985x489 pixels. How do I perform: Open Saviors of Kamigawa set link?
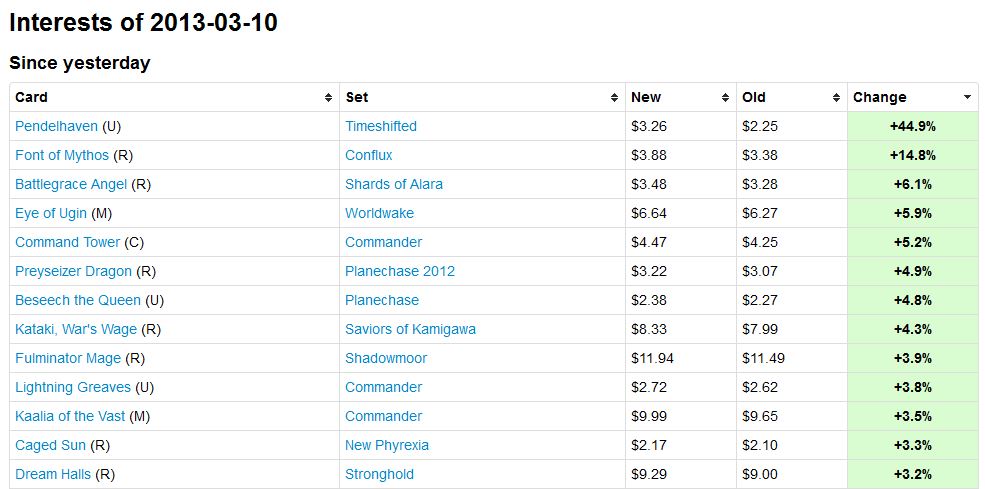click(410, 329)
